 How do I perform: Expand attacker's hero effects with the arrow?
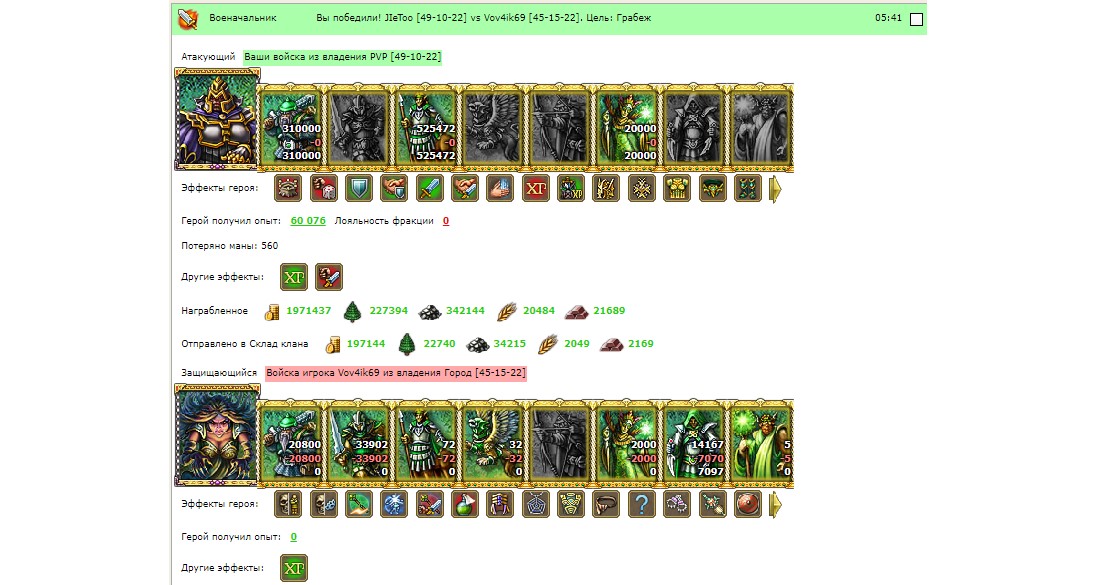point(775,189)
